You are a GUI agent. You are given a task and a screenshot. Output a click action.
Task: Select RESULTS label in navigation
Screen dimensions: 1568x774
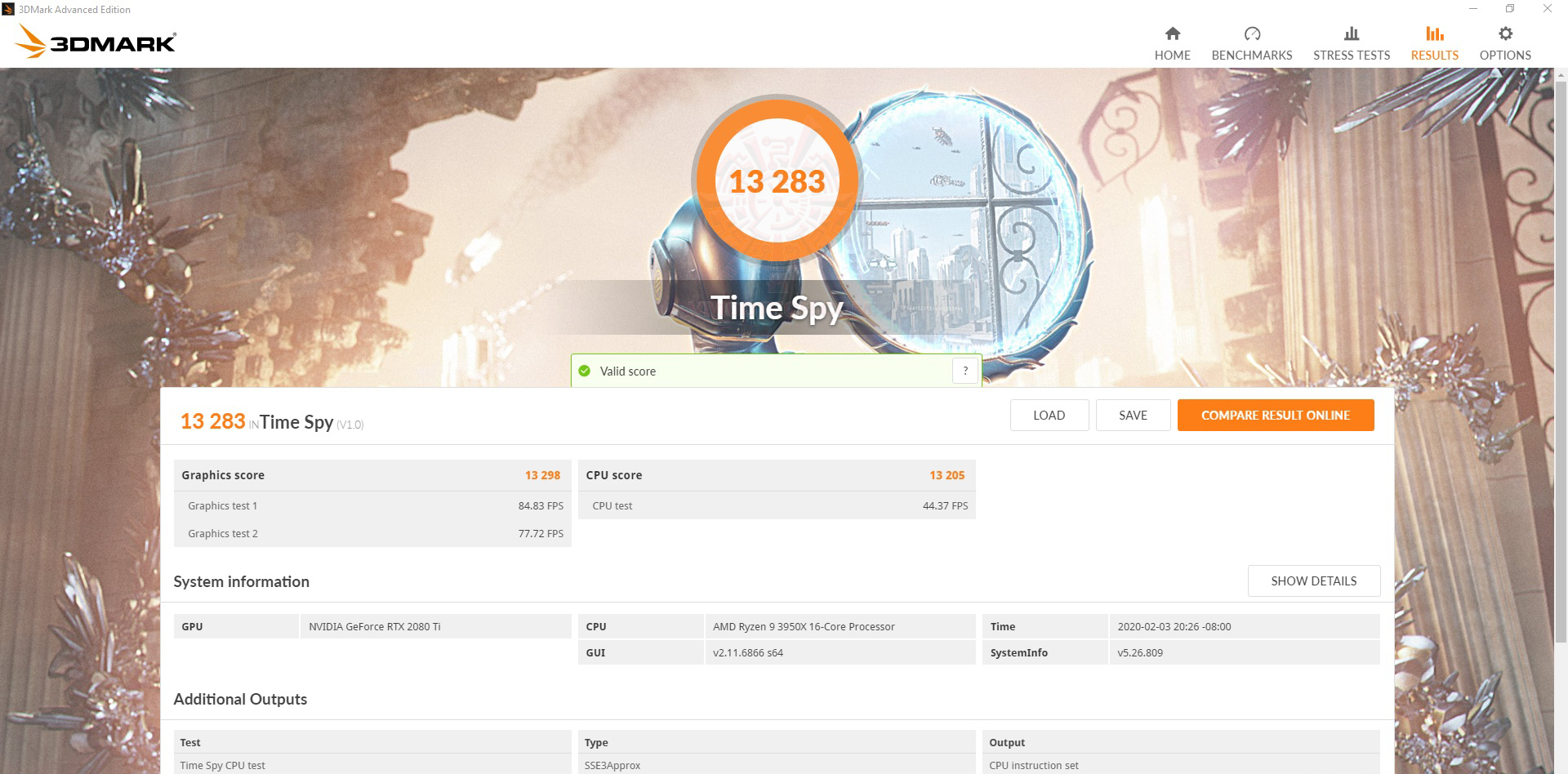(x=1435, y=55)
